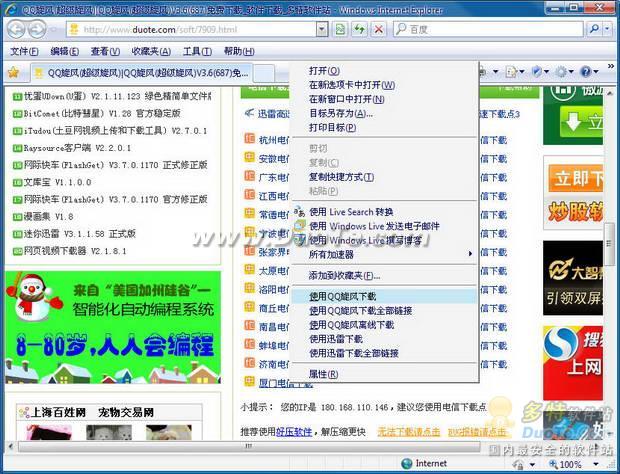Viewport: 620px width, 474px height.
Task: Click the Tools gear icon in command bar
Action: 563,72
